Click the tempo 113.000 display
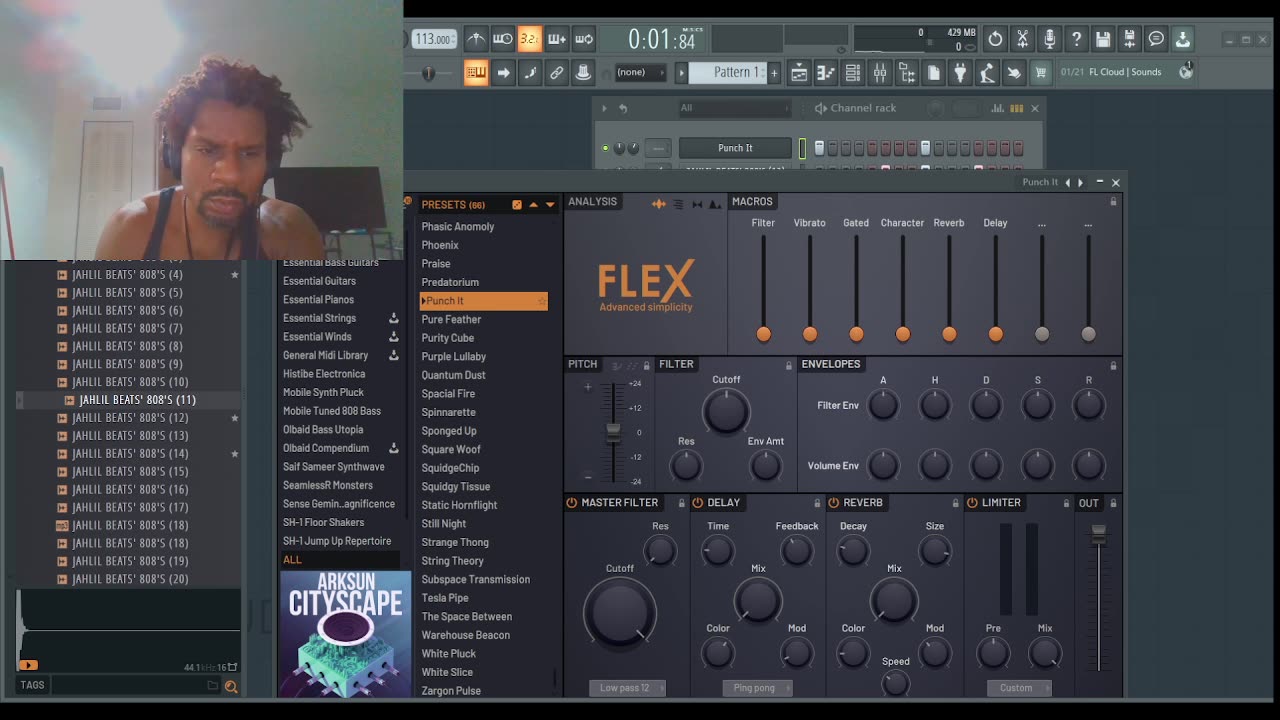This screenshot has height=720, width=1280. coord(433,39)
